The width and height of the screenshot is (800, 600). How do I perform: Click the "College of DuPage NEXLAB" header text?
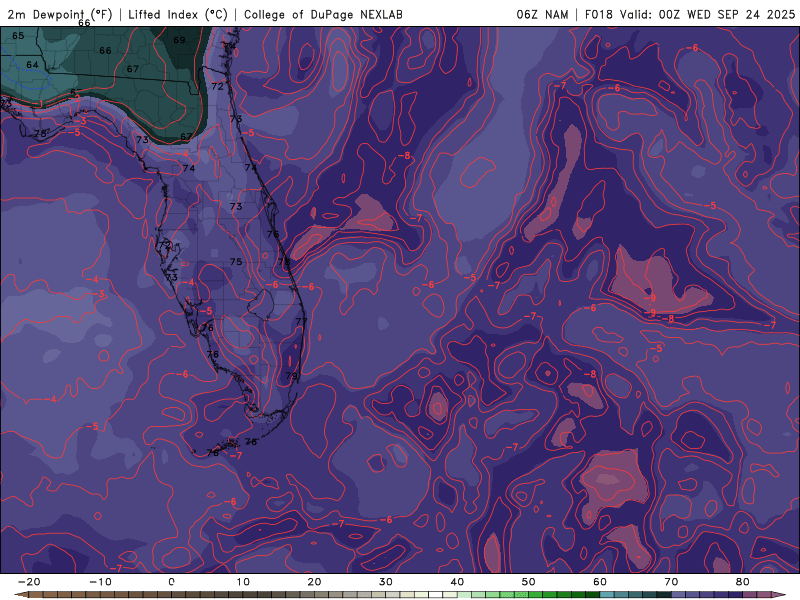point(323,14)
